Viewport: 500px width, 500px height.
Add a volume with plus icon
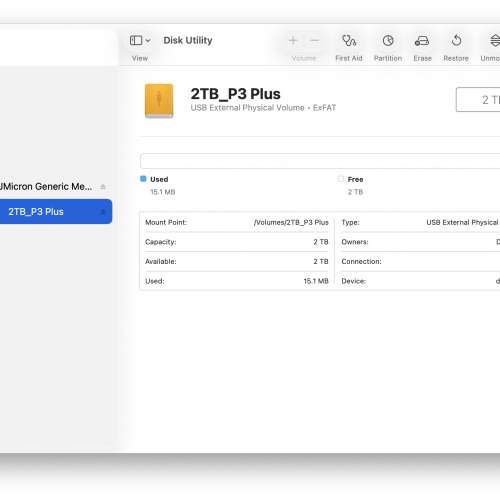[293, 41]
